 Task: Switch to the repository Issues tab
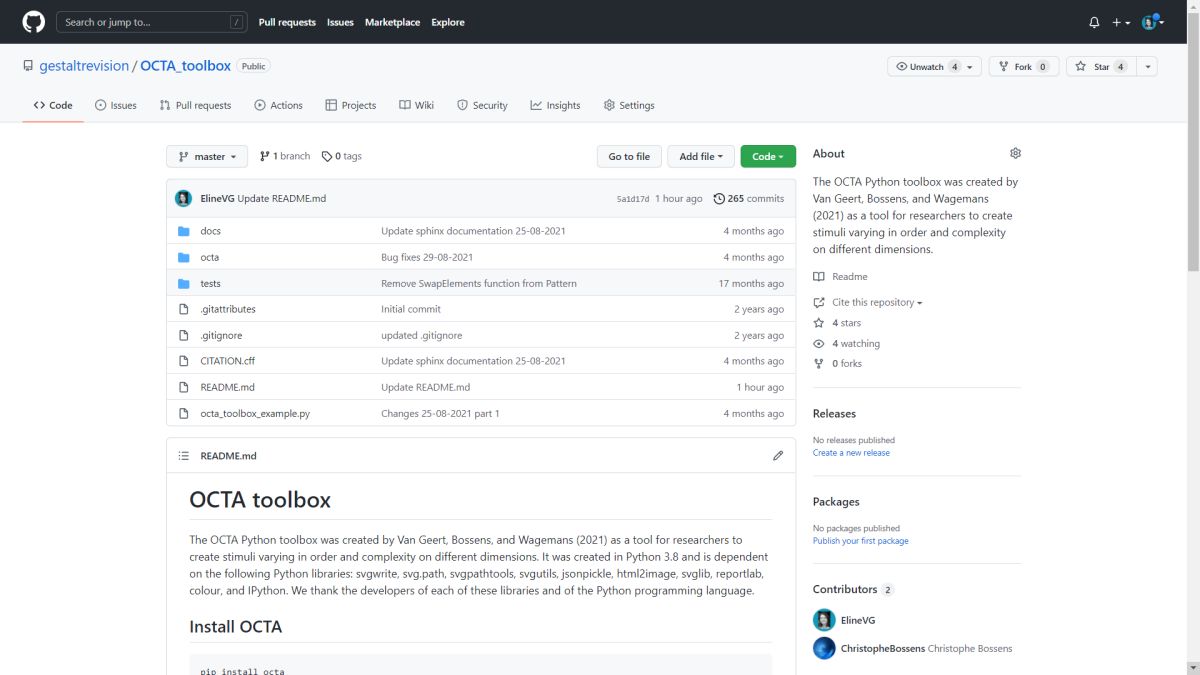(116, 105)
